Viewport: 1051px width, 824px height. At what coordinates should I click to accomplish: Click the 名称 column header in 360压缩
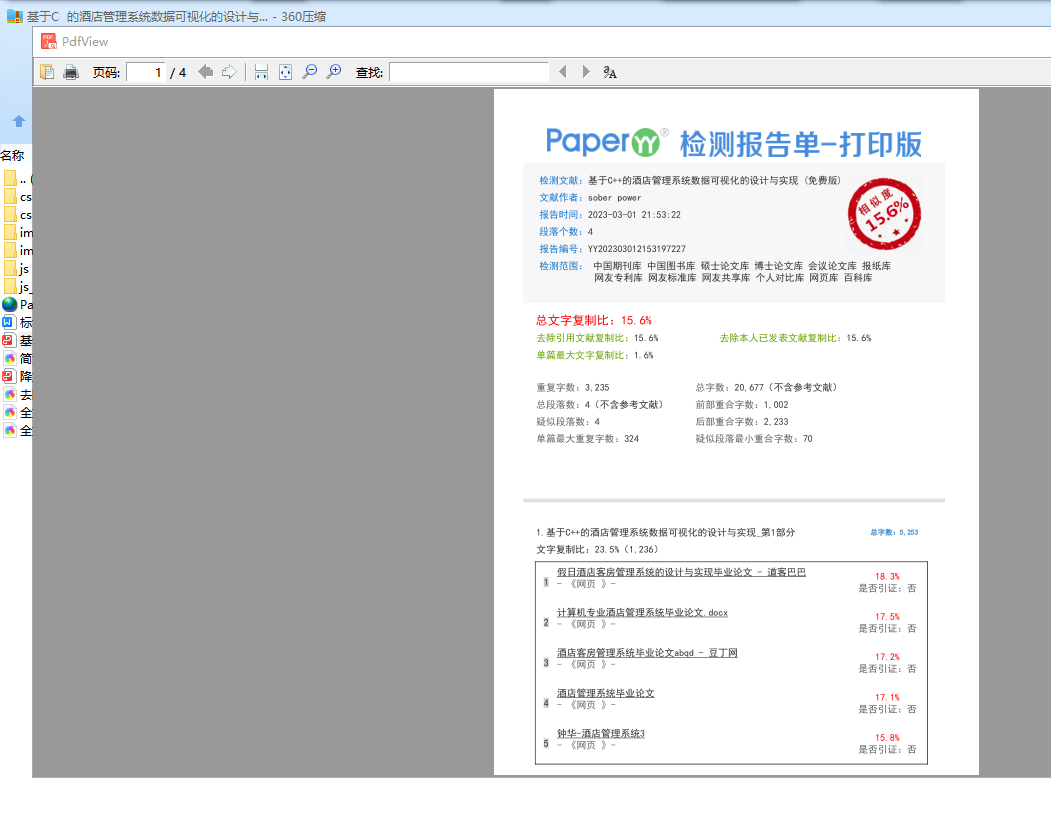(x=13, y=156)
